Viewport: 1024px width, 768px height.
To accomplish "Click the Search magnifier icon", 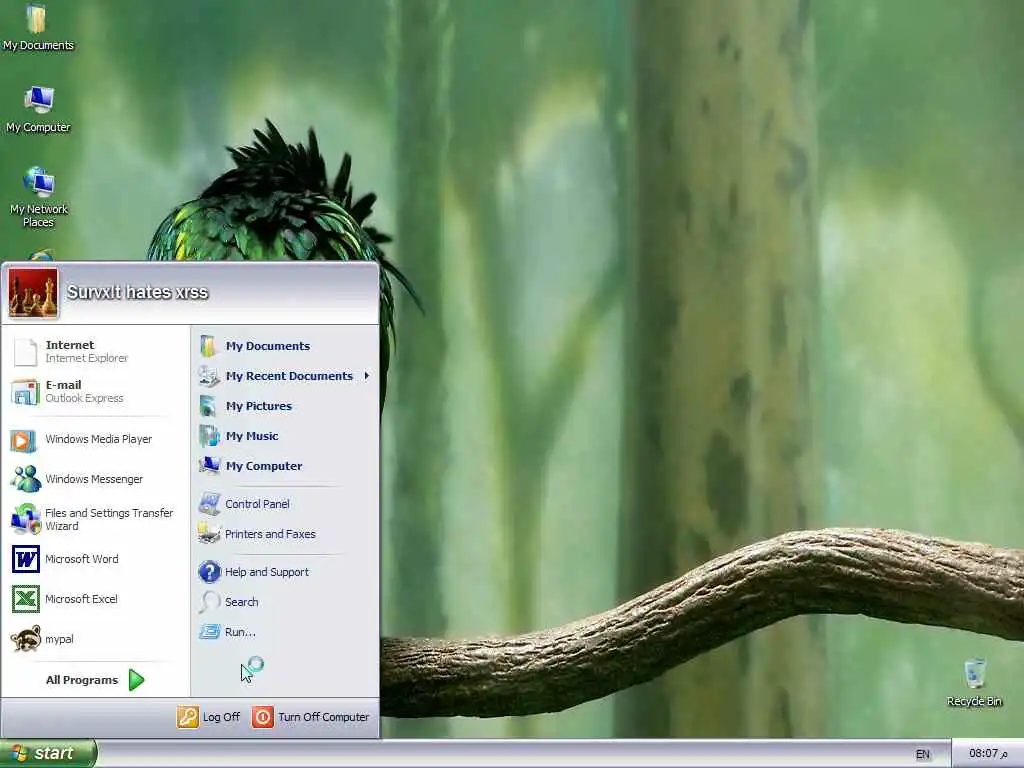I will (x=209, y=601).
